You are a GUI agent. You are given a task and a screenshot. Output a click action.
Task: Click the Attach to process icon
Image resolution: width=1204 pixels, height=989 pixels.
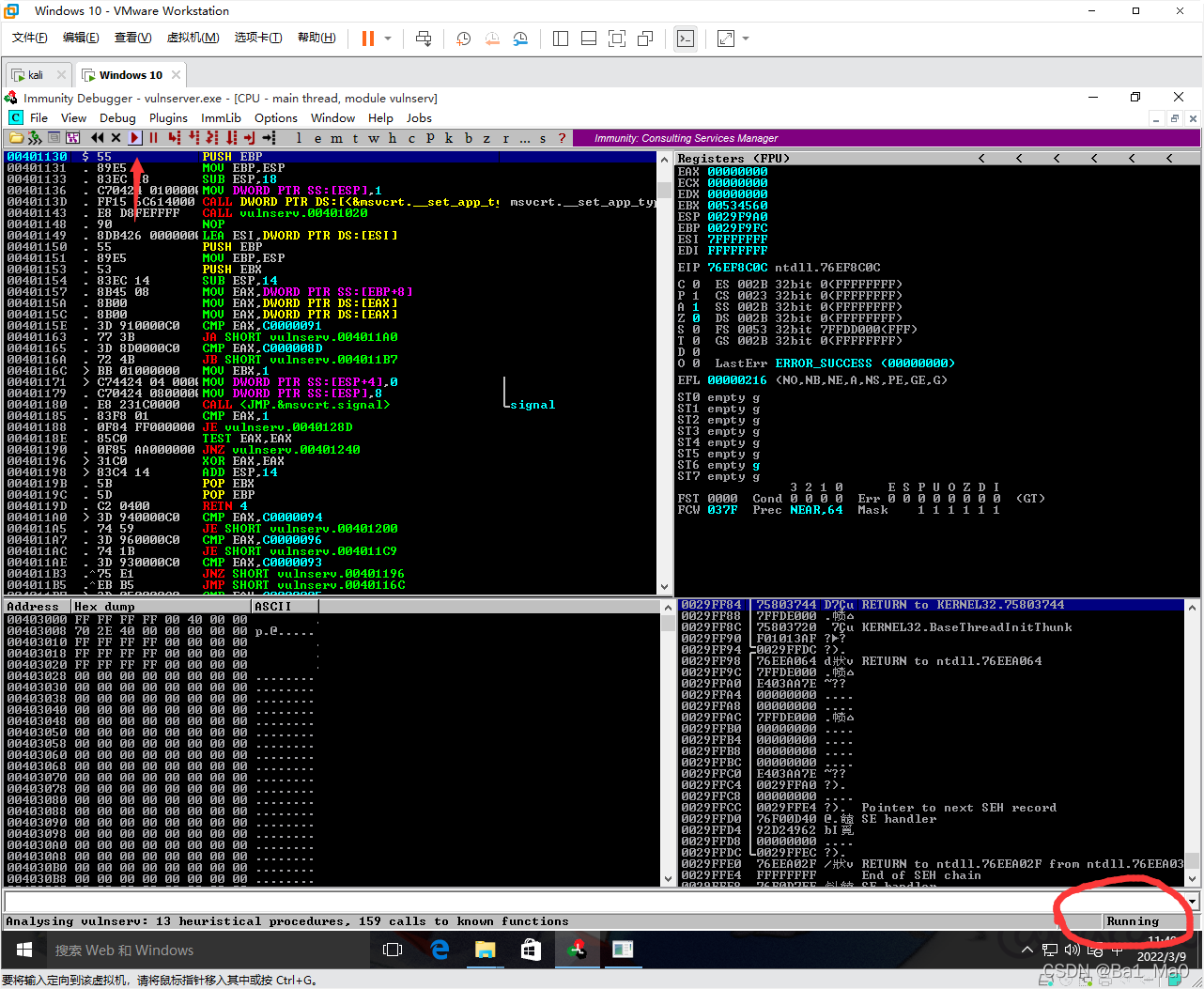pyautogui.click(x=35, y=138)
